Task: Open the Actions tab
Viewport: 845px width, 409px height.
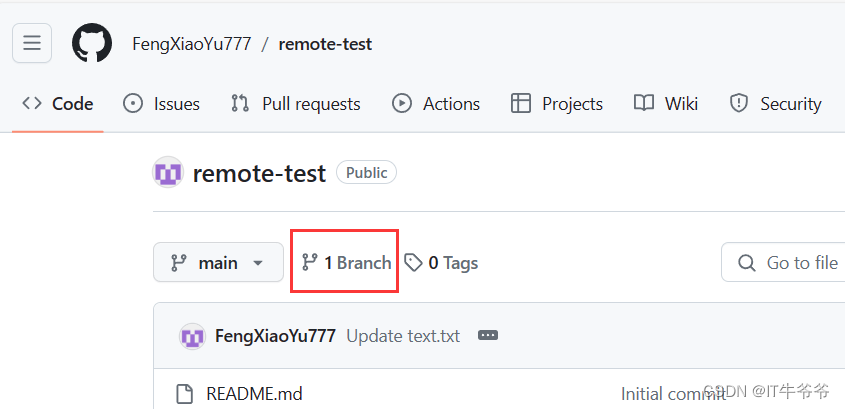Action: point(436,103)
